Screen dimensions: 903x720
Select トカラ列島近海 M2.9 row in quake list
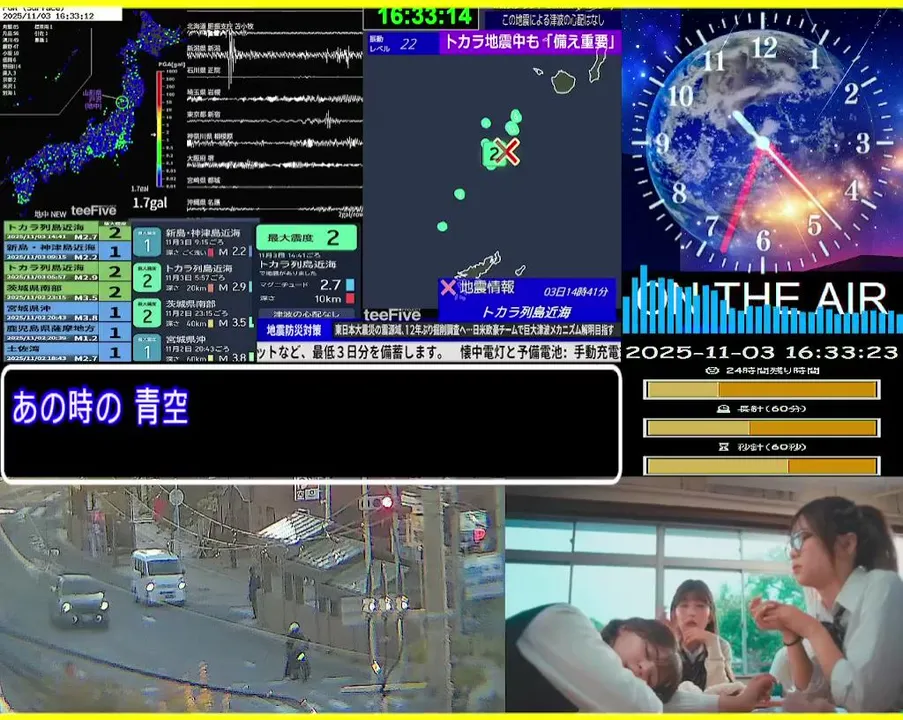[x=67, y=271]
